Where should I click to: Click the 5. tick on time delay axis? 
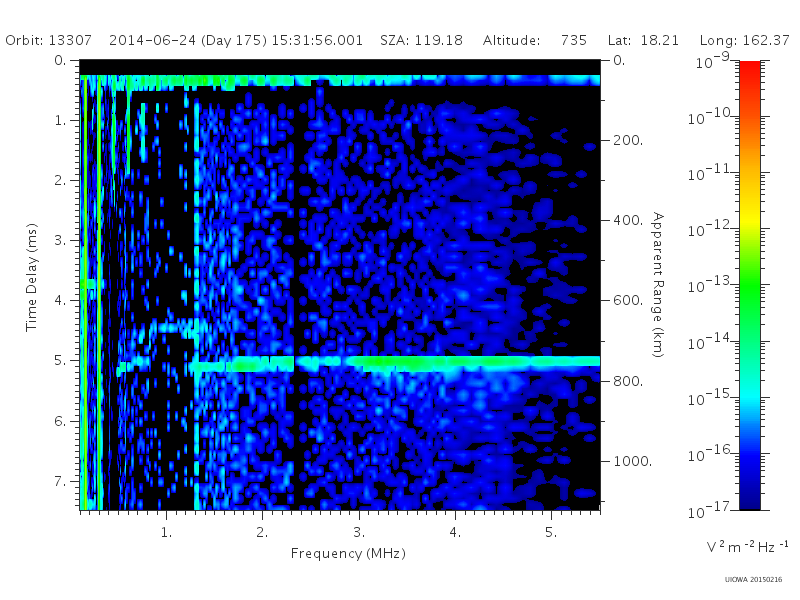tap(60, 361)
